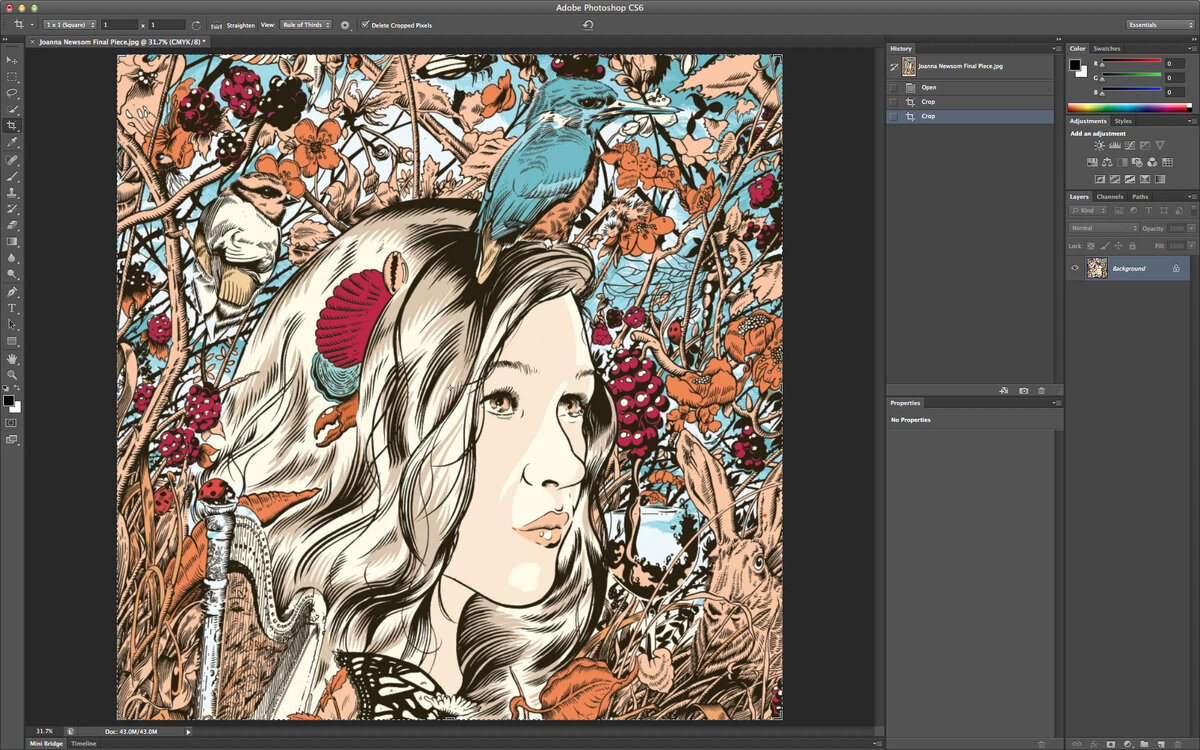Hide the Background layer with the eye icon

tap(1075, 268)
